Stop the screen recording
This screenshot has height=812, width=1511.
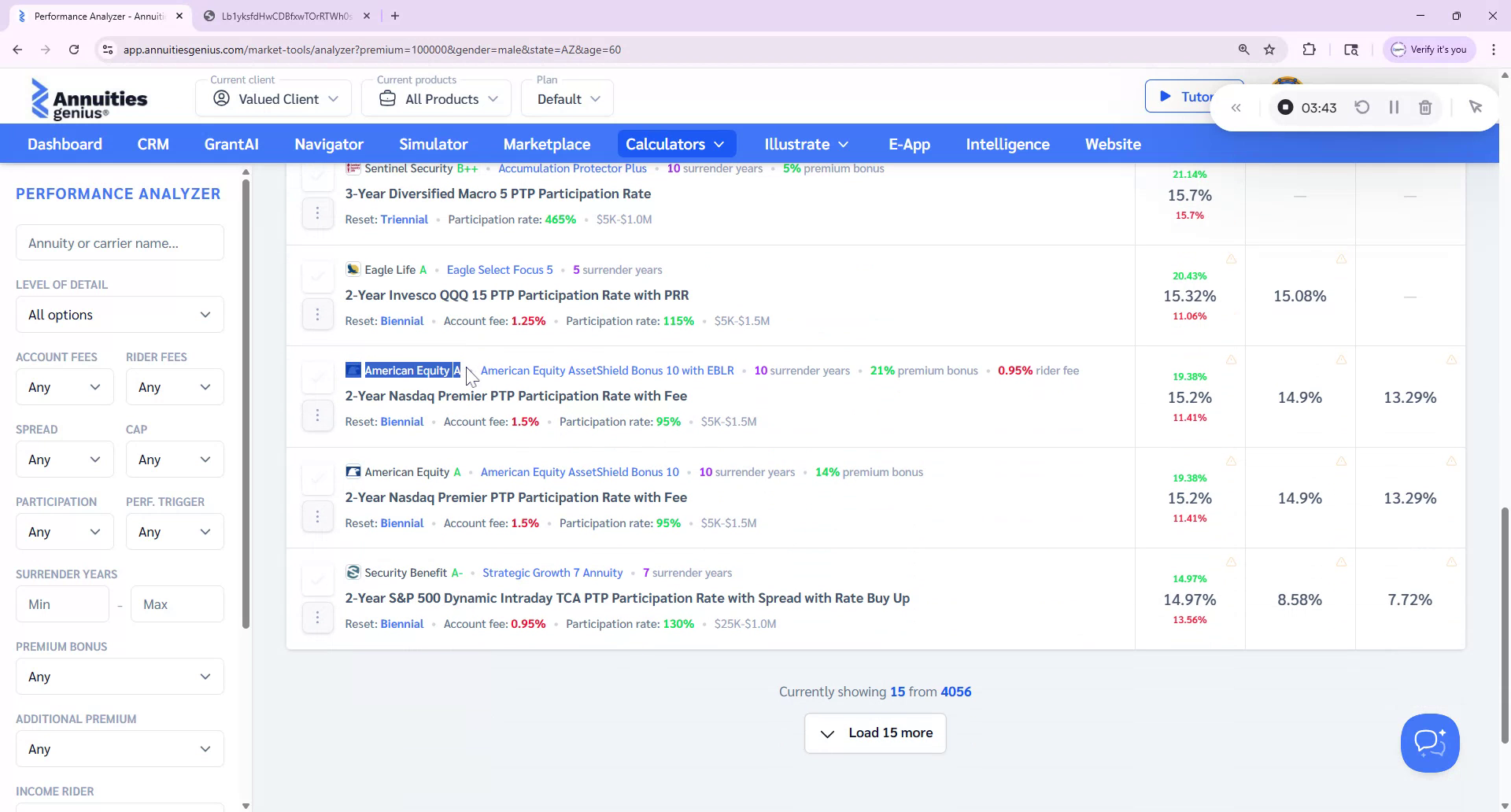pos(1286,107)
